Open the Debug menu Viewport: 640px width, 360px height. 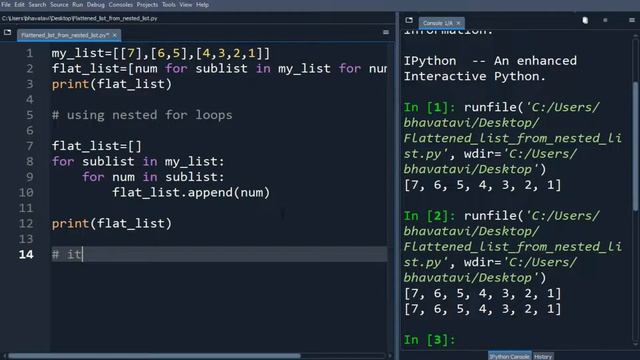(96, 4)
